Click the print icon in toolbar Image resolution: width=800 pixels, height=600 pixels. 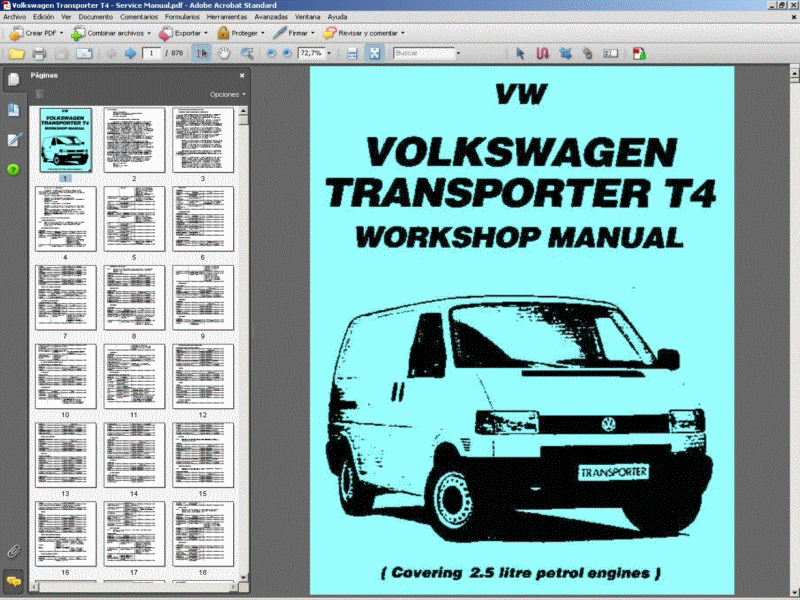point(39,54)
